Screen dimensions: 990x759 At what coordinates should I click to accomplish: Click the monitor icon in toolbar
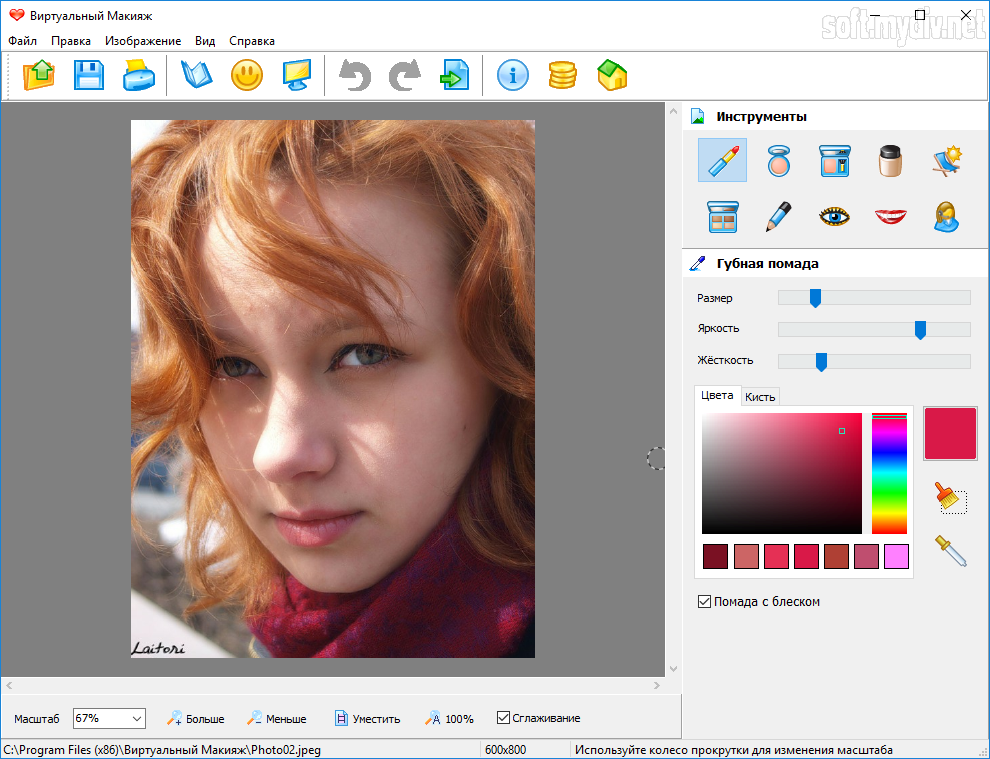[x=297, y=75]
